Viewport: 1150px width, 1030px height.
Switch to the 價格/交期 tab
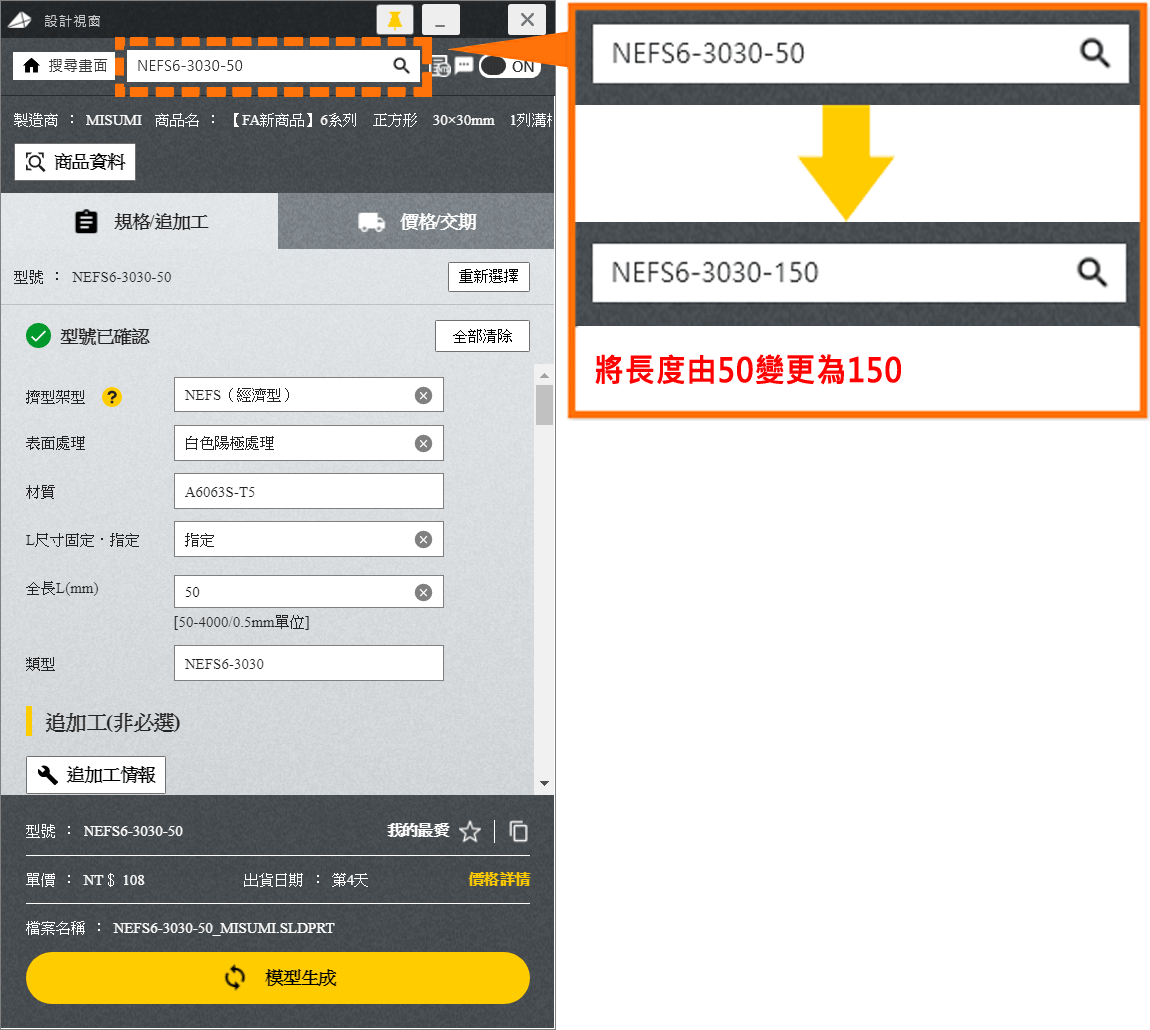pos(415,221)
